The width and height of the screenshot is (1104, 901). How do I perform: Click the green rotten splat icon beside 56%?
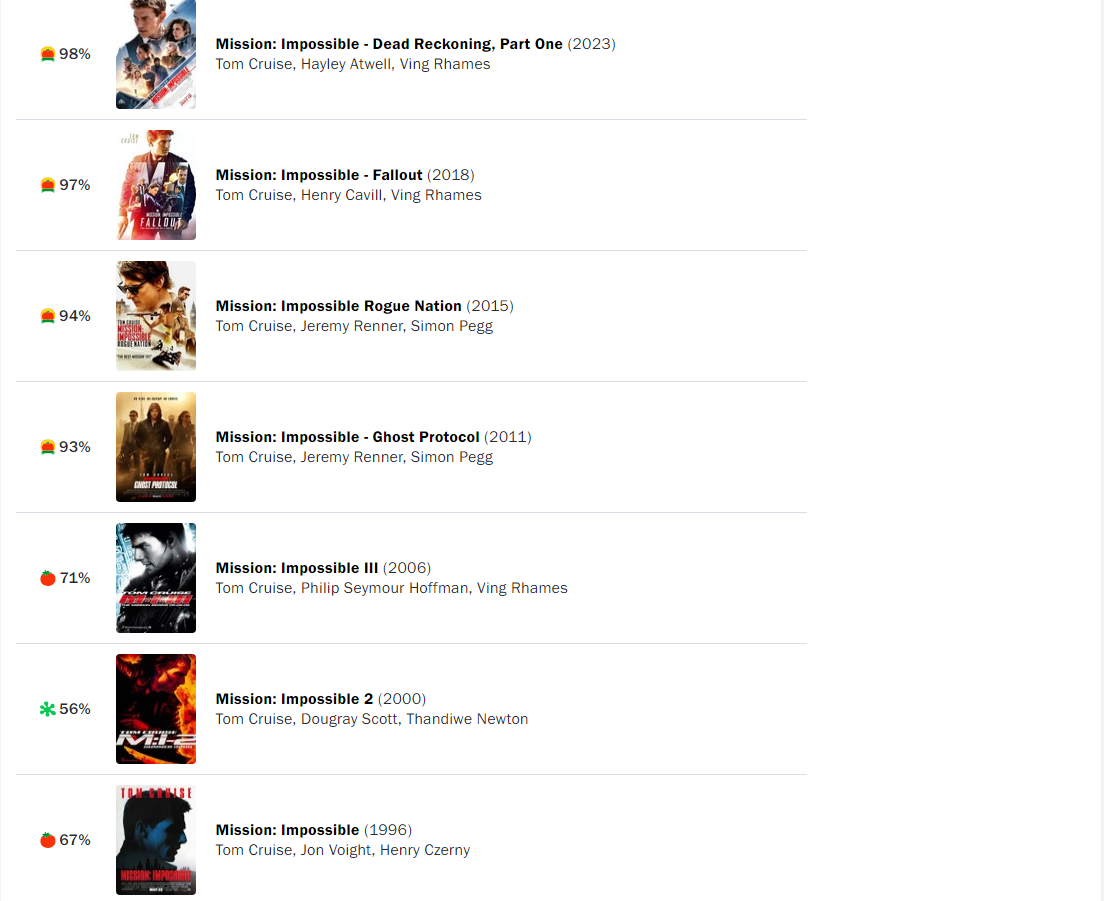pyautogui.click(x=47, y=709)
